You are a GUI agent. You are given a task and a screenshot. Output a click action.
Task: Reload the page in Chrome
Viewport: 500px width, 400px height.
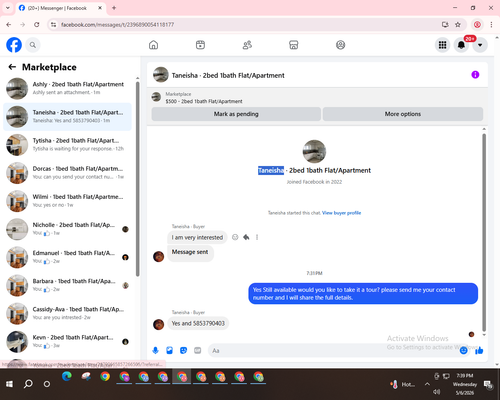(x=37, y=25)
